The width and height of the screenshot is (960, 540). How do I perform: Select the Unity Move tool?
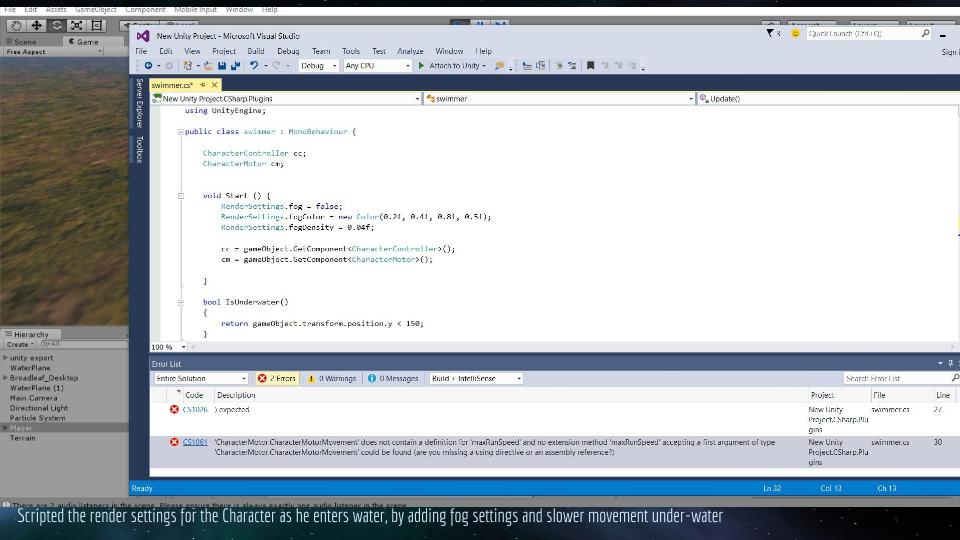click(36, 25)
